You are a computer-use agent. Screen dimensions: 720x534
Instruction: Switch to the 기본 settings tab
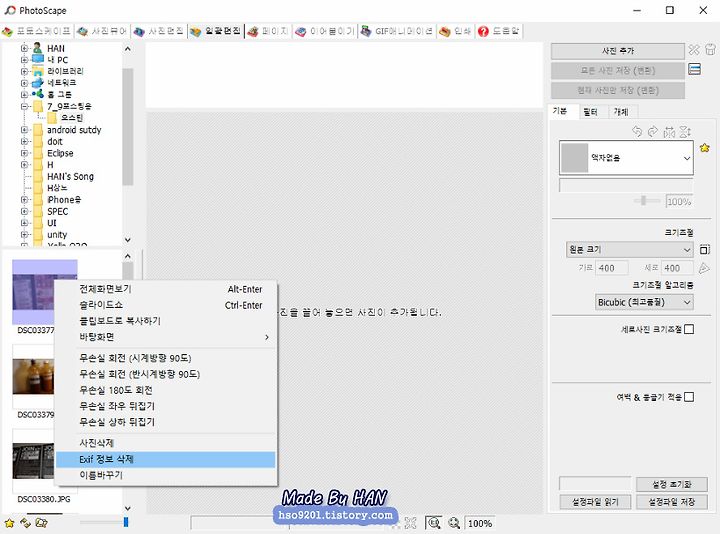coord(560,112)
